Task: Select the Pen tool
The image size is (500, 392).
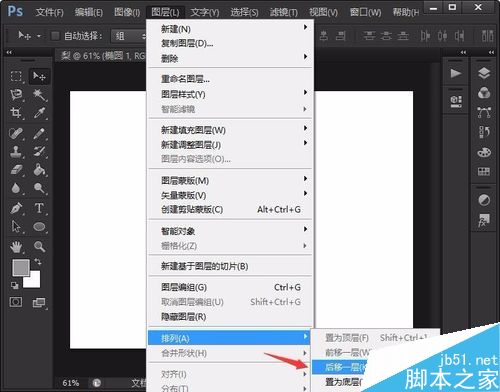Action: [16, 208]
